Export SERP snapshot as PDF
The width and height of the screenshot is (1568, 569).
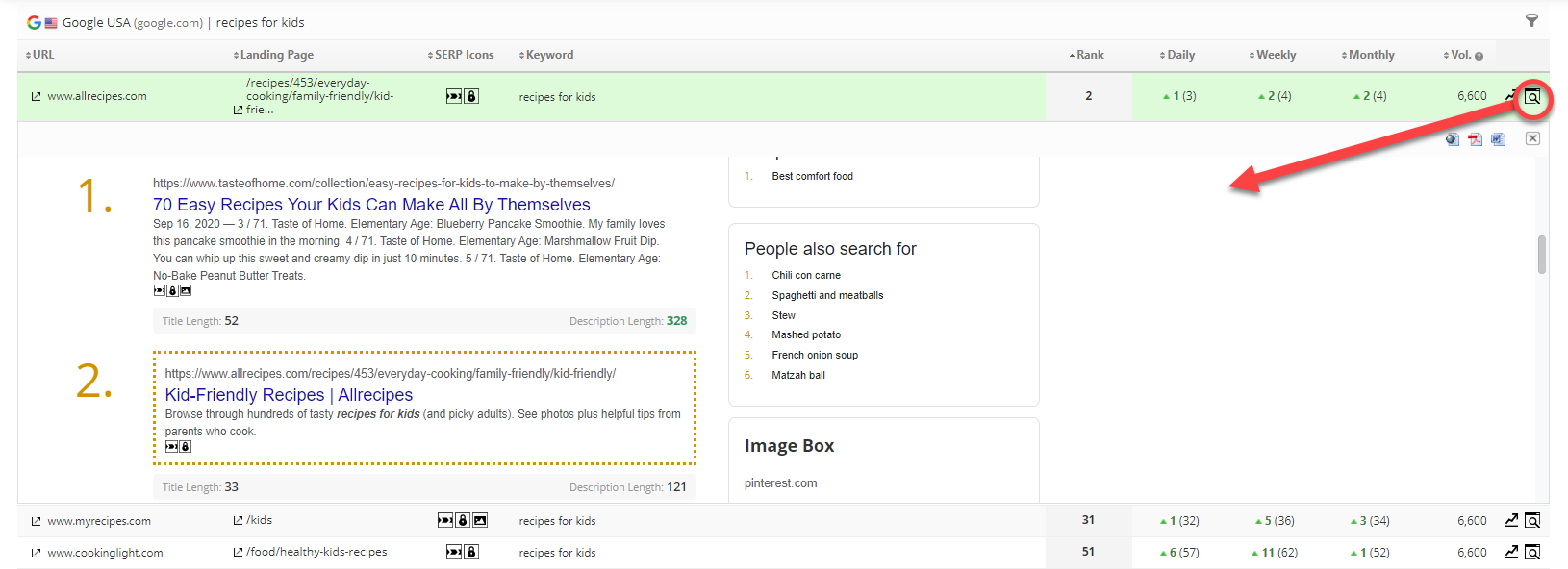click(x=1475, y=139)
